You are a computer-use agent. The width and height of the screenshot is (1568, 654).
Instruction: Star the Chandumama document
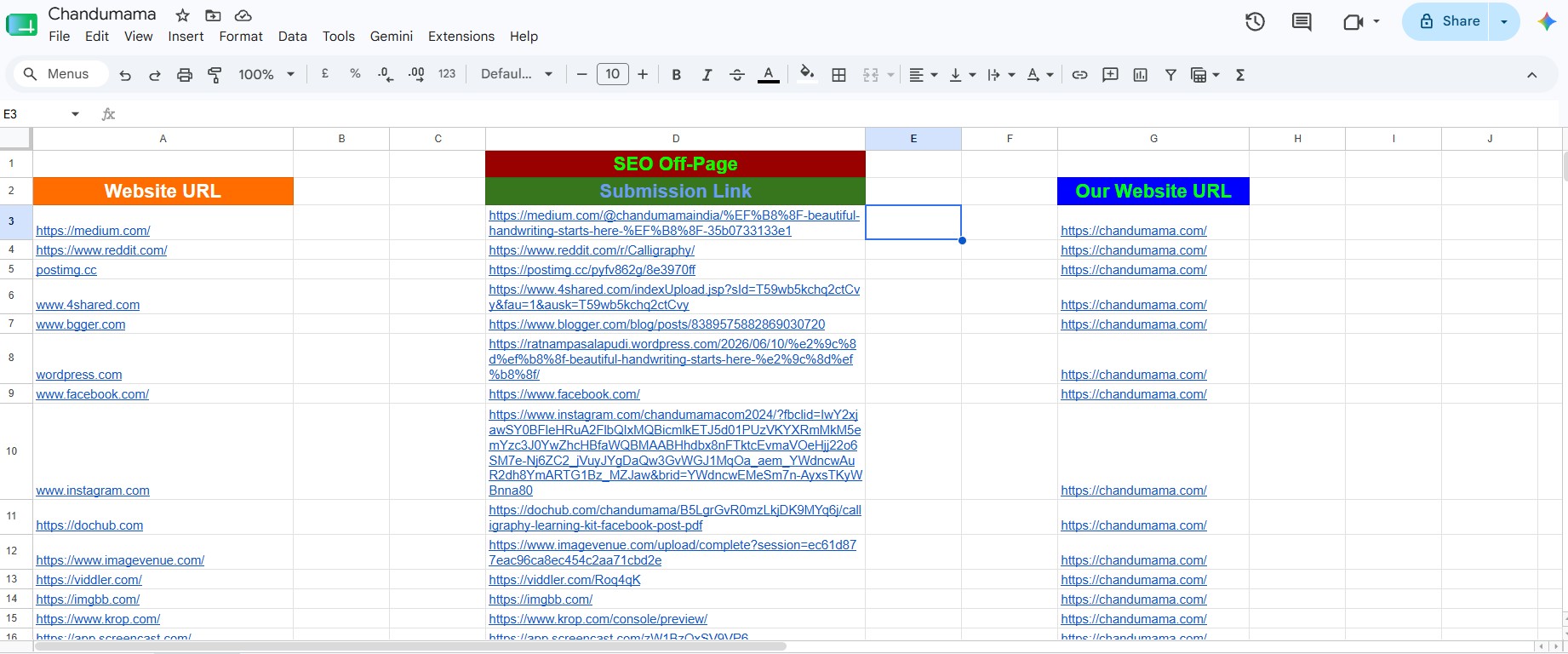tap(182, 15)
